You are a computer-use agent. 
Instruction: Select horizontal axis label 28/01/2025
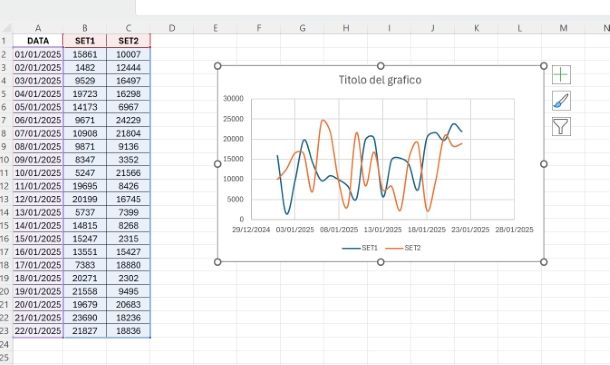(514, 230)
